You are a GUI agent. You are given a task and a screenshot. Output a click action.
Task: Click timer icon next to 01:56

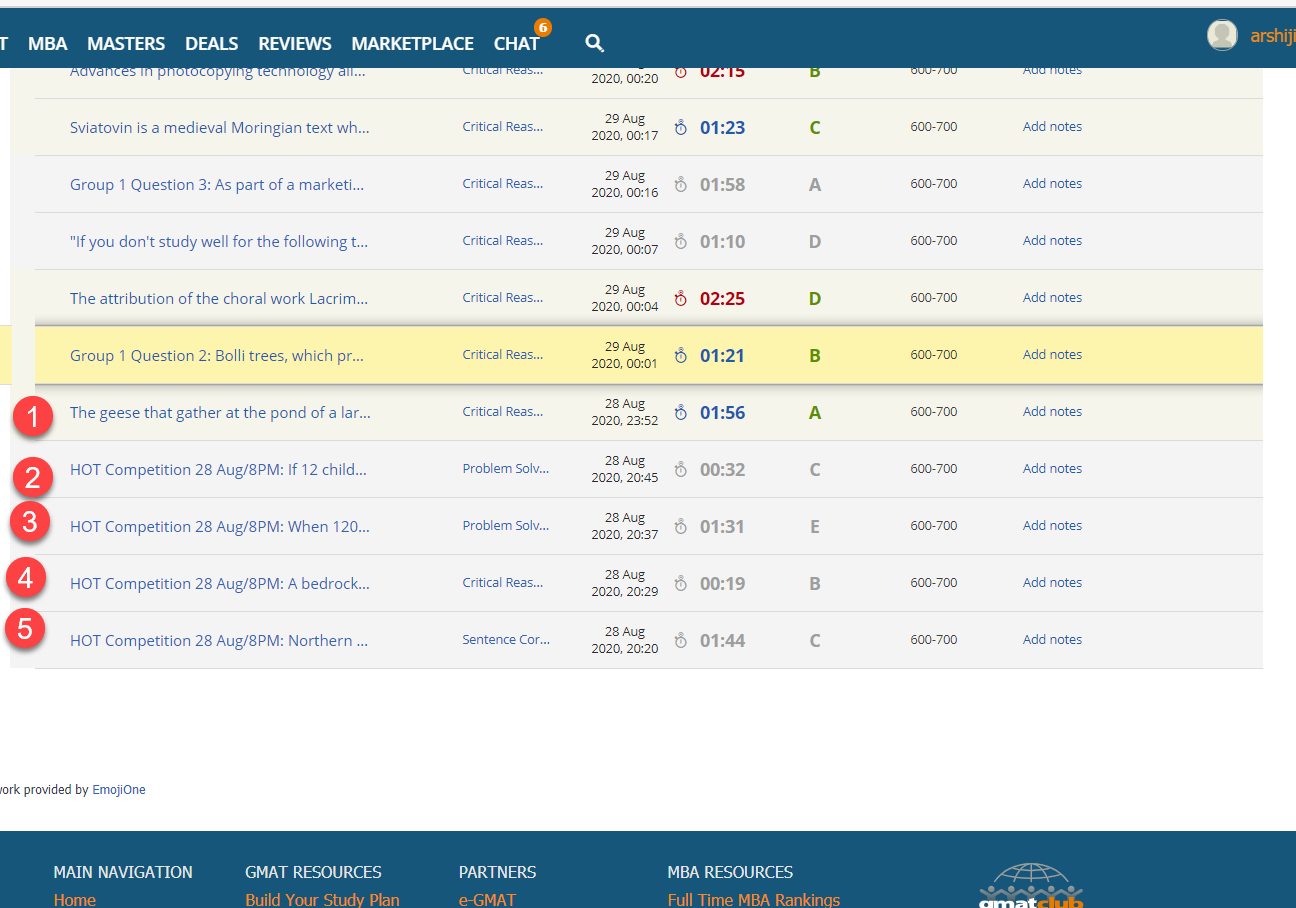681,412
